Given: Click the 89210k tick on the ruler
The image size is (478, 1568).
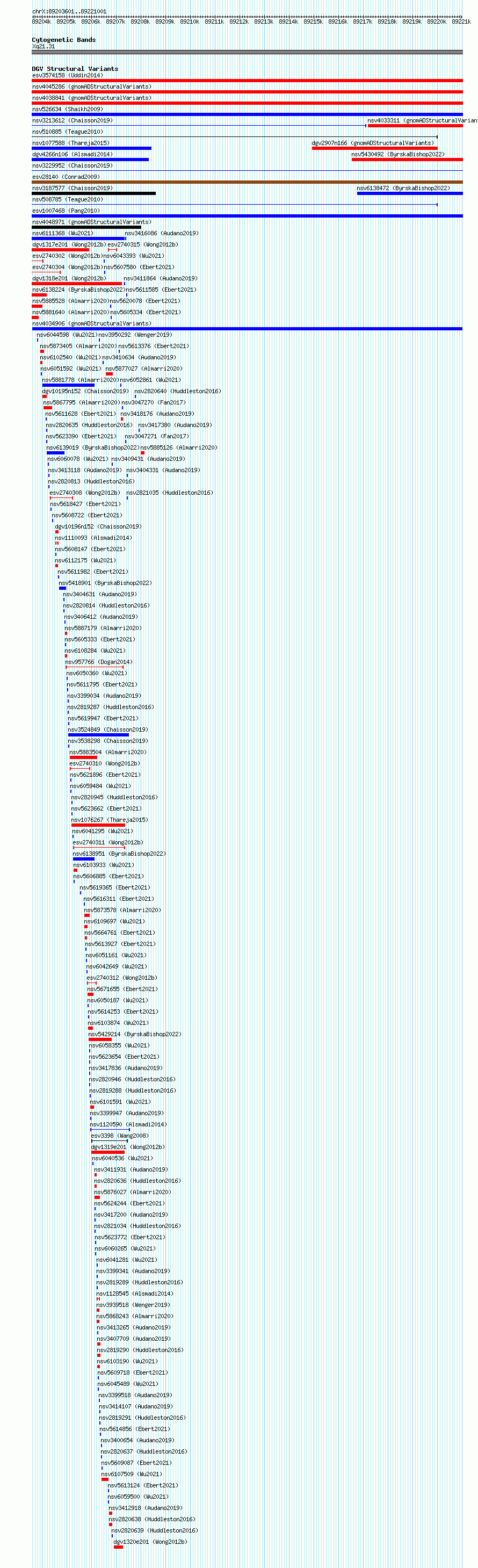Looking at the screenshot, I should point(190,21).
